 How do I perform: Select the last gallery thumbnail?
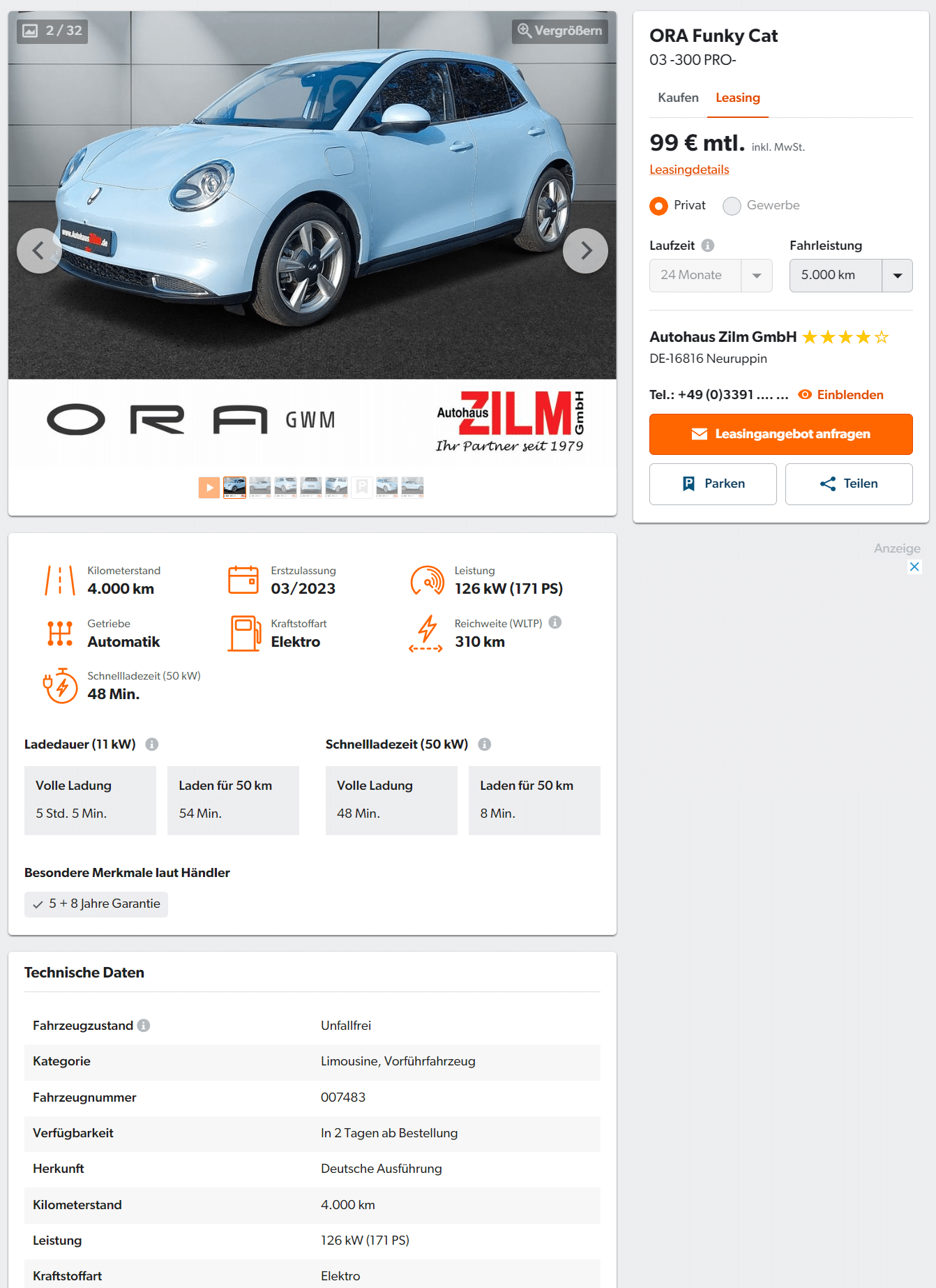(412, 487)
